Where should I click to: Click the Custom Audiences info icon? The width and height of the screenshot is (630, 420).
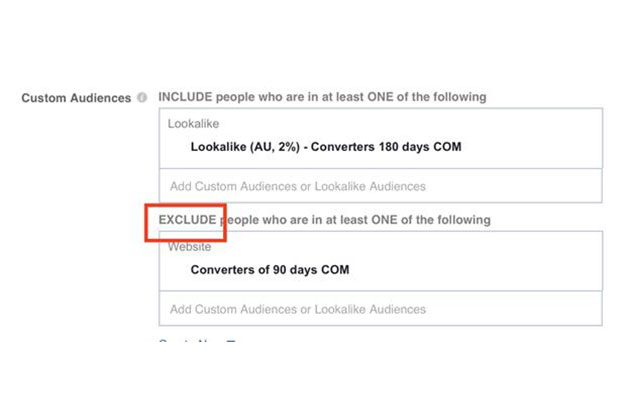142,97
